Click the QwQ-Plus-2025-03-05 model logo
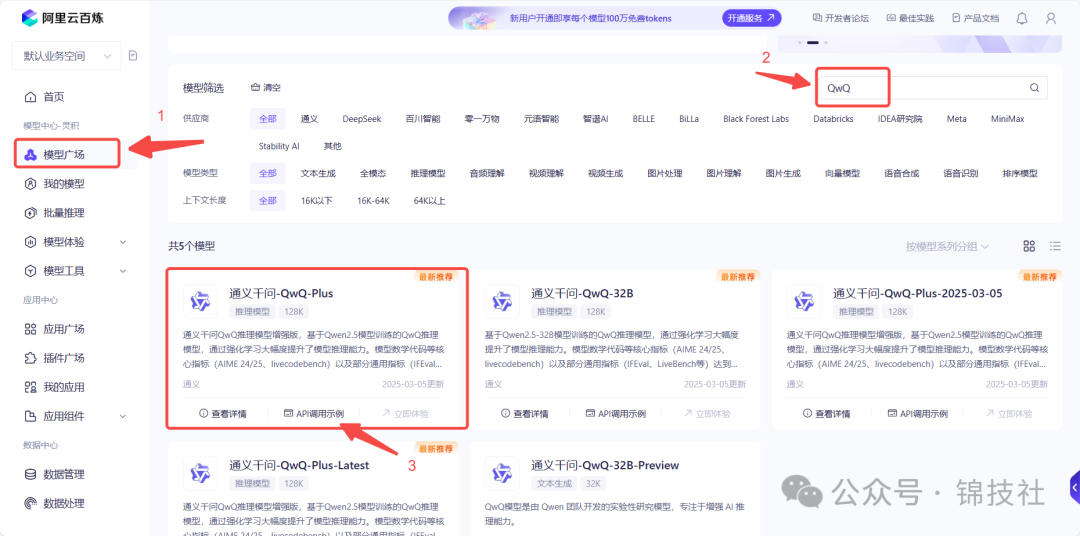Image resolution: width=1080 pixels, height=536 pixels. tap(804, 301)
